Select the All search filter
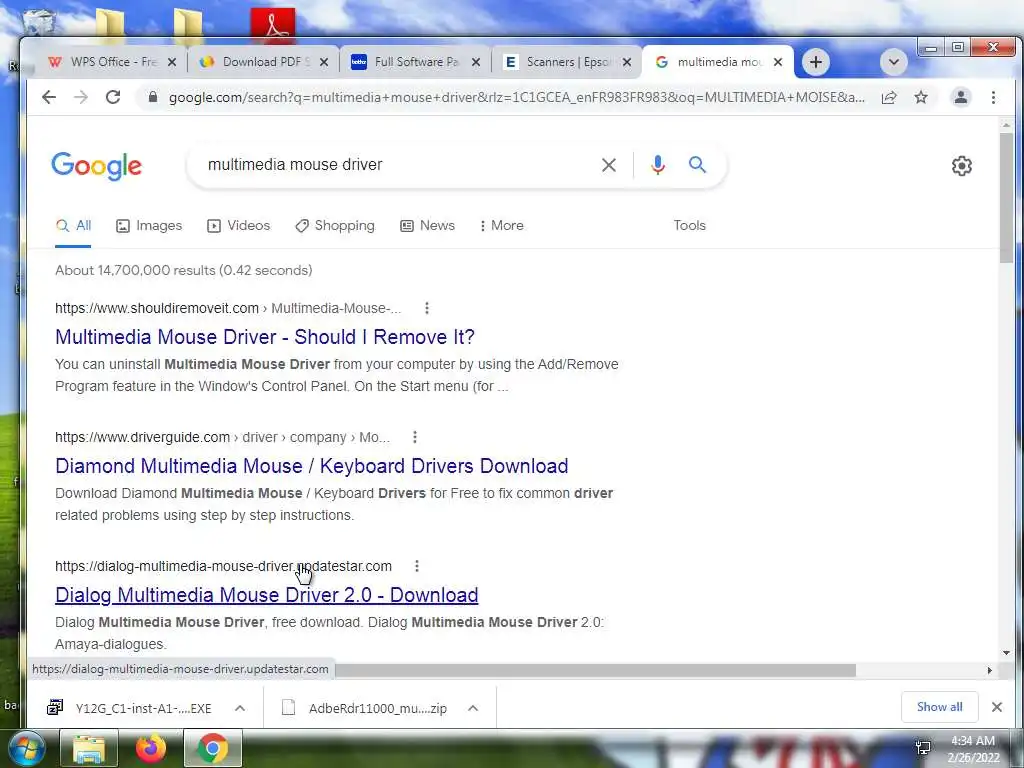Image resolution: width=1024 pixels, height=768 pixels. click(73, 226)
